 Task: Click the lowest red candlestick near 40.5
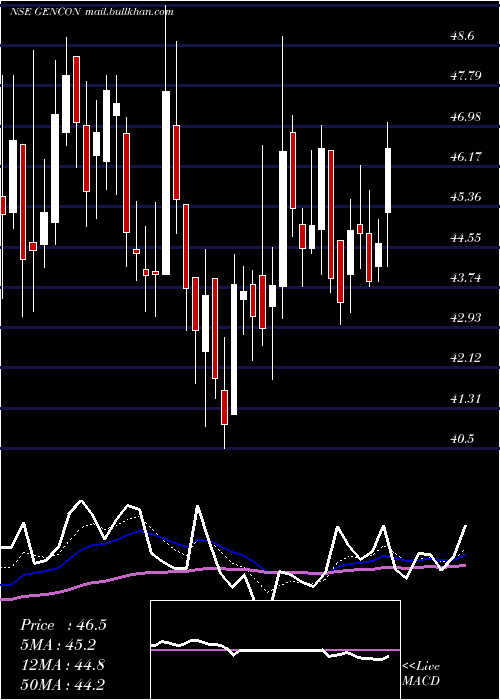click(224, 407)
